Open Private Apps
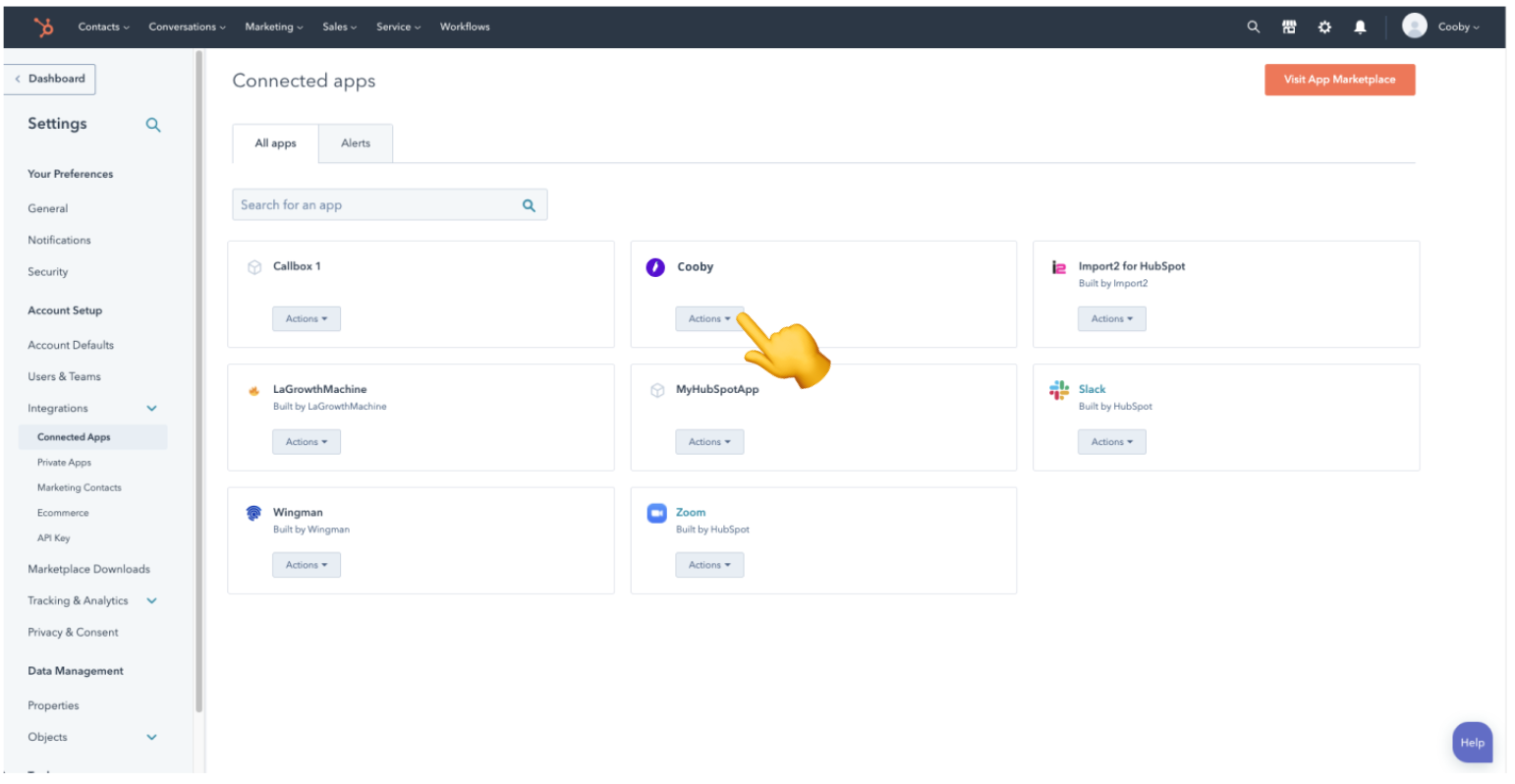This screenshot has height=784, width=1515. coord(64,463)
